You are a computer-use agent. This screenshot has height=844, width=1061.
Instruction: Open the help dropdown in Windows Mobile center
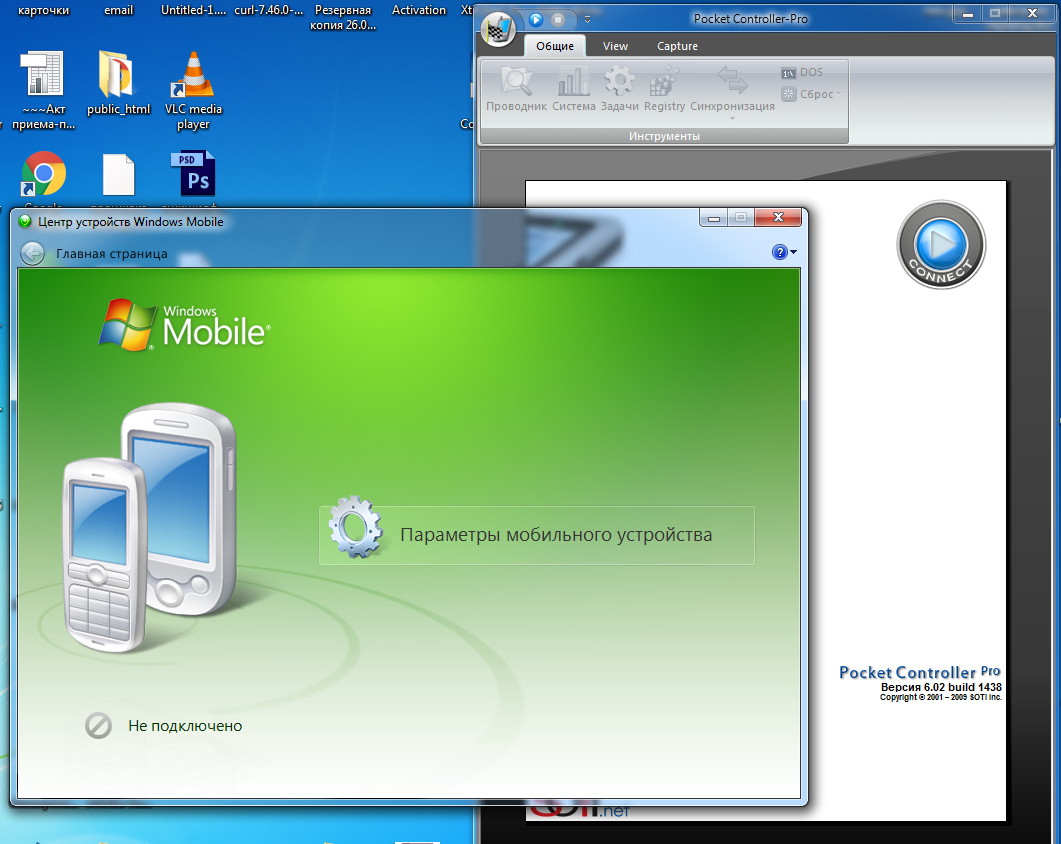click(785, 252)
